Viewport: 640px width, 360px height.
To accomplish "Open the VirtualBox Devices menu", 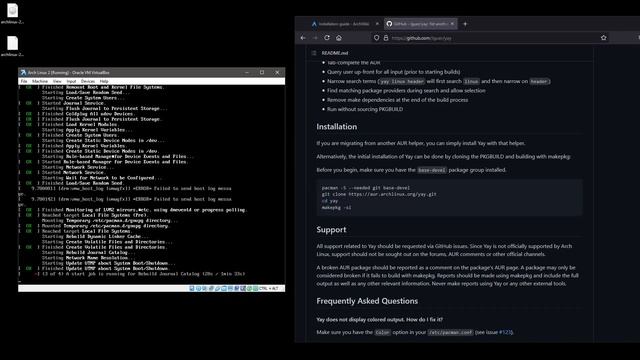I will point(88,81).
